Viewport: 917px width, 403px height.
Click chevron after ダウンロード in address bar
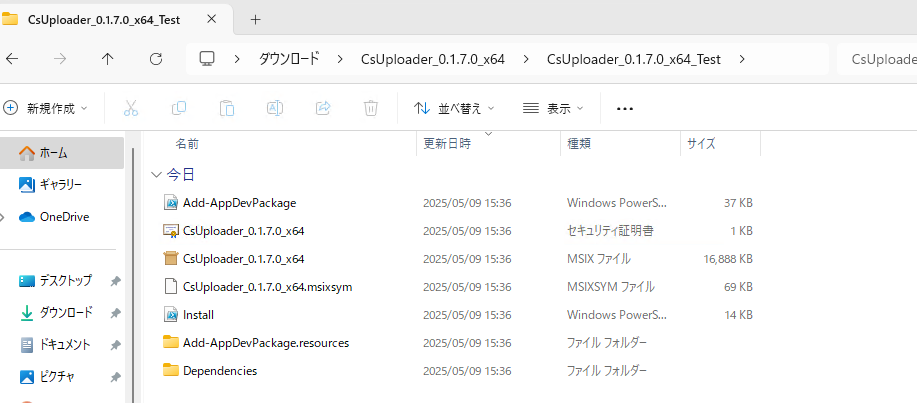click(x=340, y=59)
